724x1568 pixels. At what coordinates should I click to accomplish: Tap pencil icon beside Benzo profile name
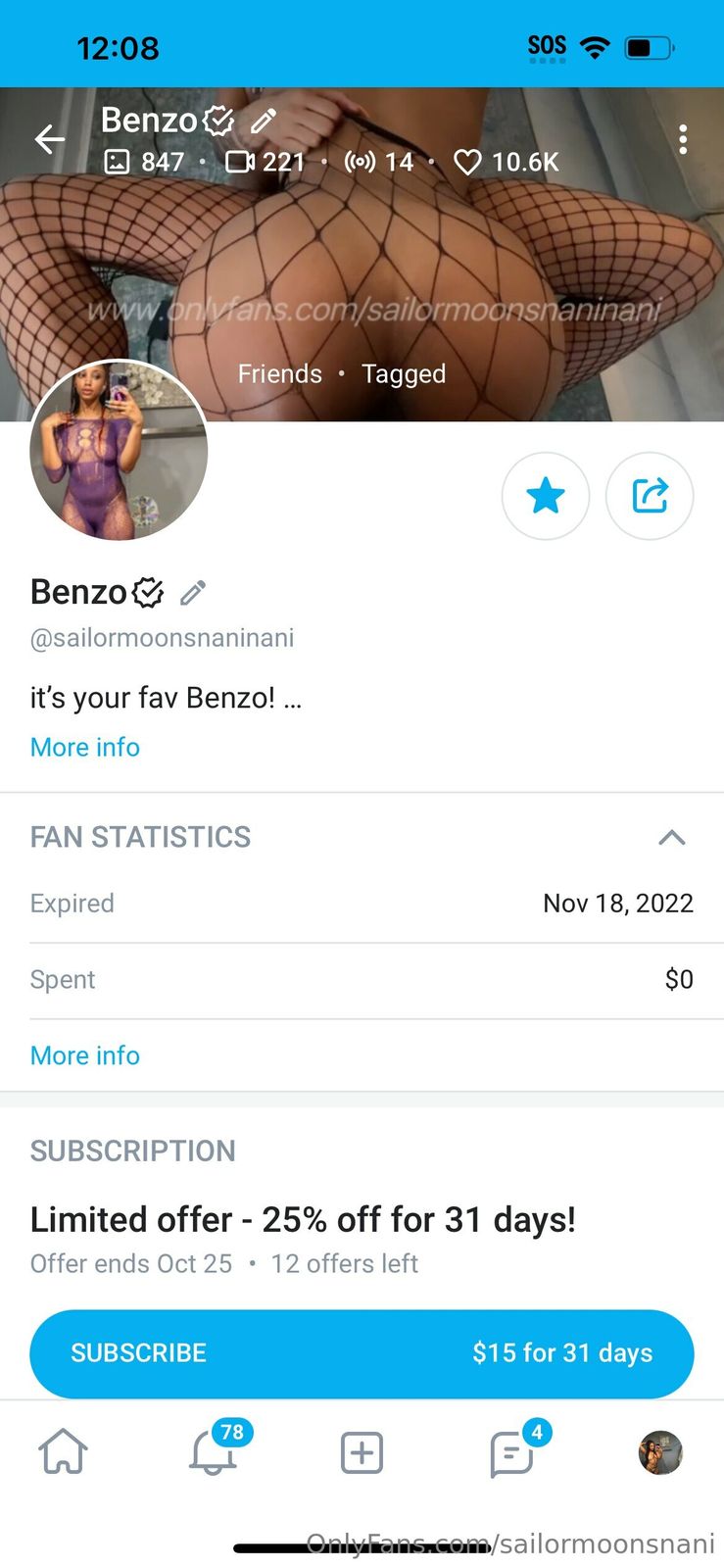point(193,592)
